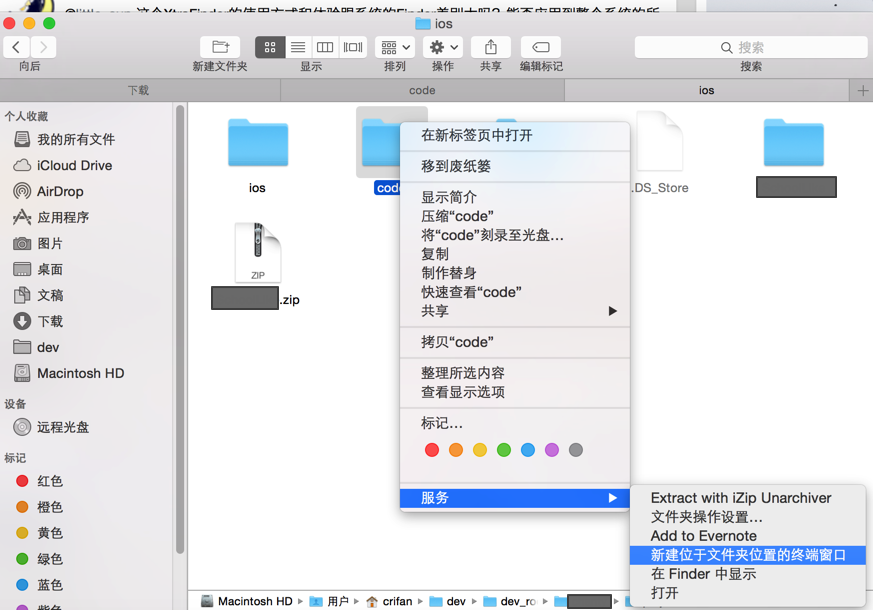Choose 拷贝“code” from context menu

coord(514,342)
